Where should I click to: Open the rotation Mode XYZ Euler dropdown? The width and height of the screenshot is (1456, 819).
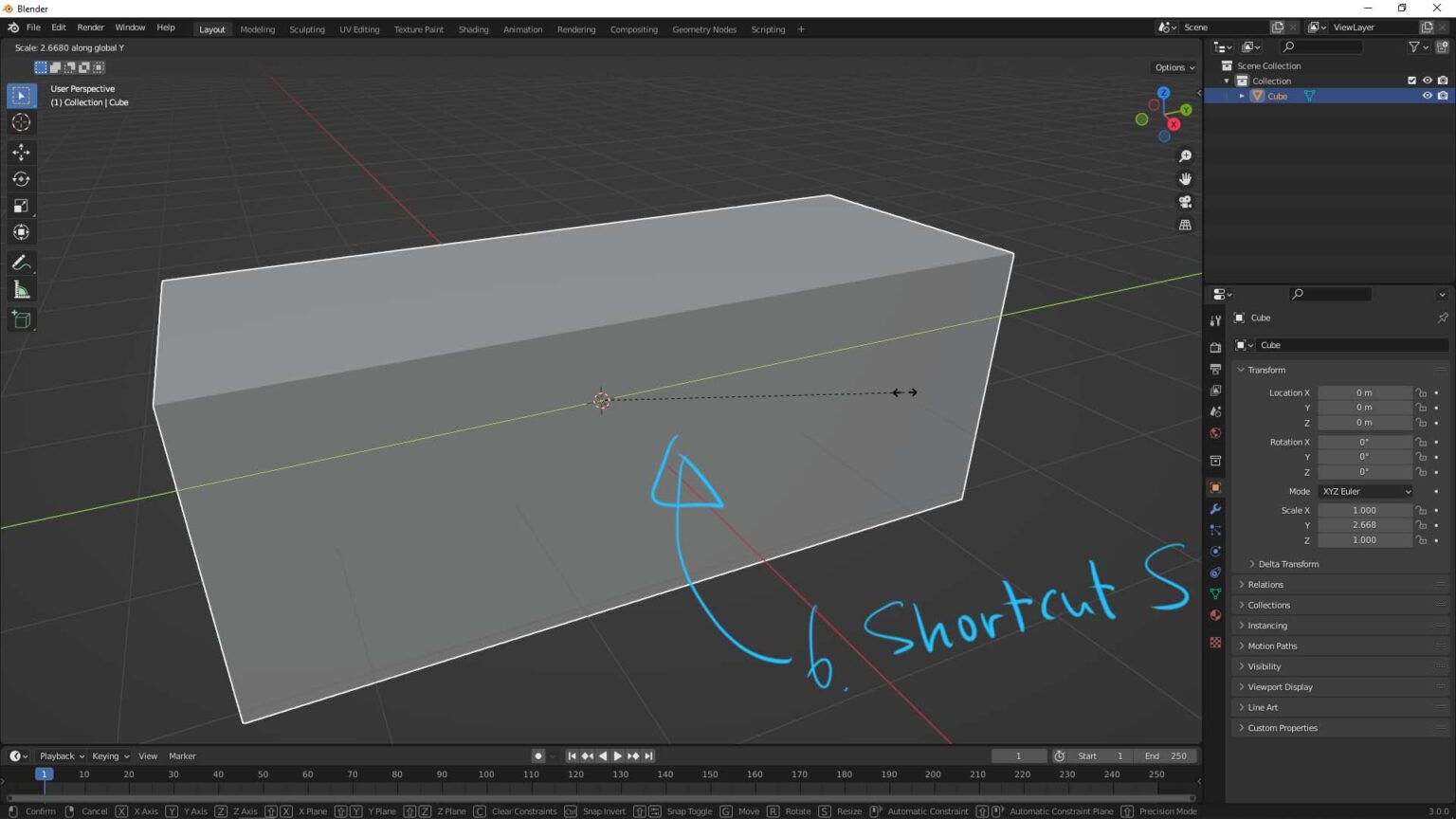1366,491
